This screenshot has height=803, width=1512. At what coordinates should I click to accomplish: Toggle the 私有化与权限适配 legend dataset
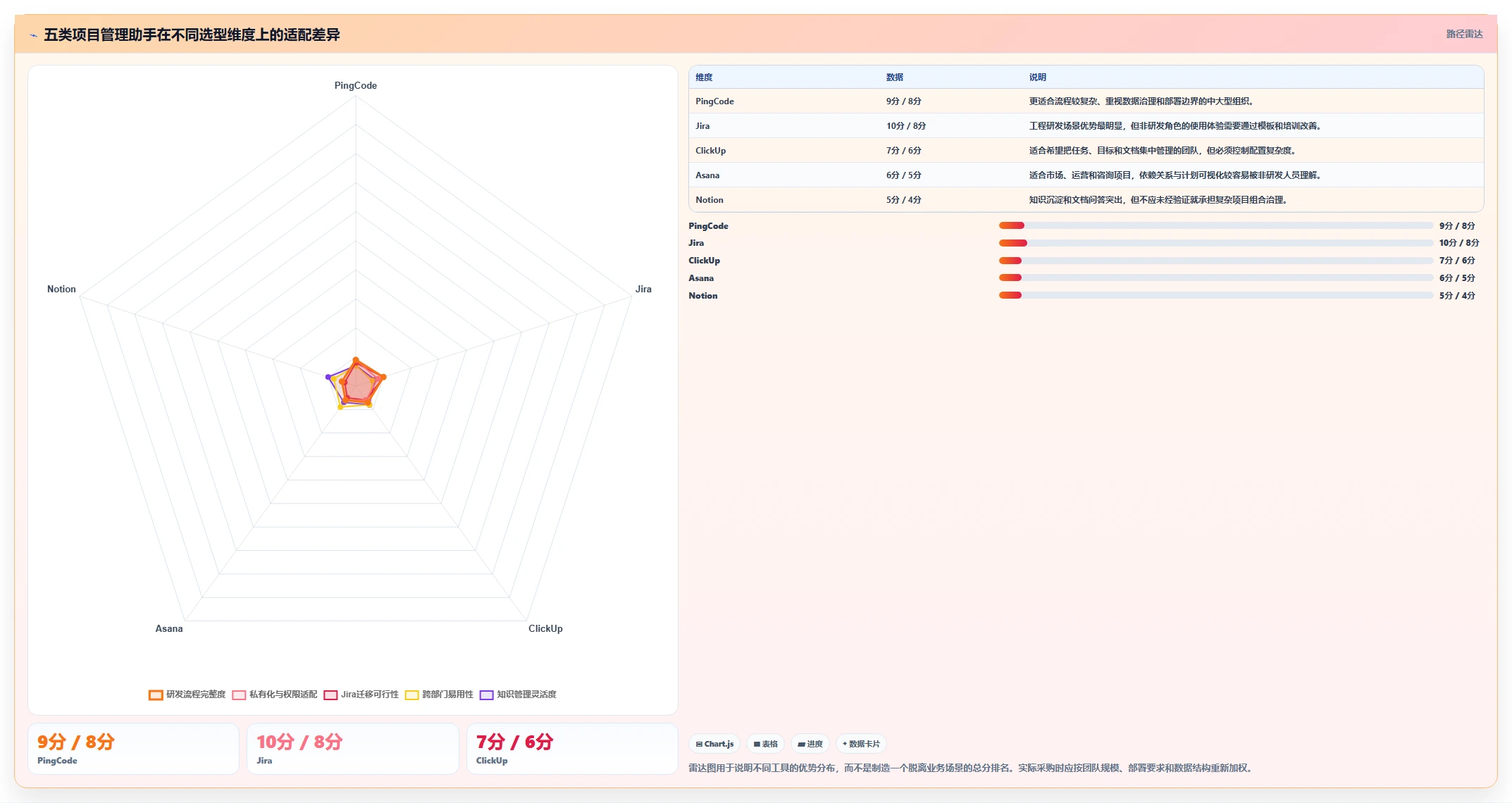(275, 695)
